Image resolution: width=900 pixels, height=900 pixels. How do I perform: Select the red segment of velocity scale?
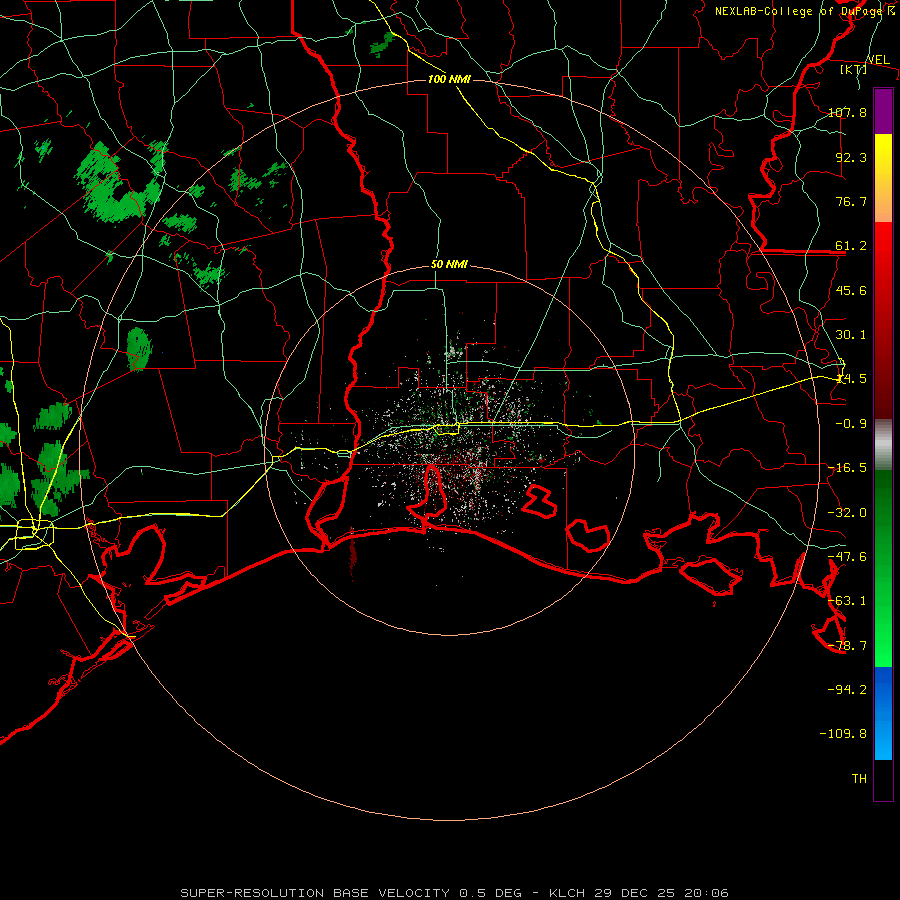pos(883,320)
